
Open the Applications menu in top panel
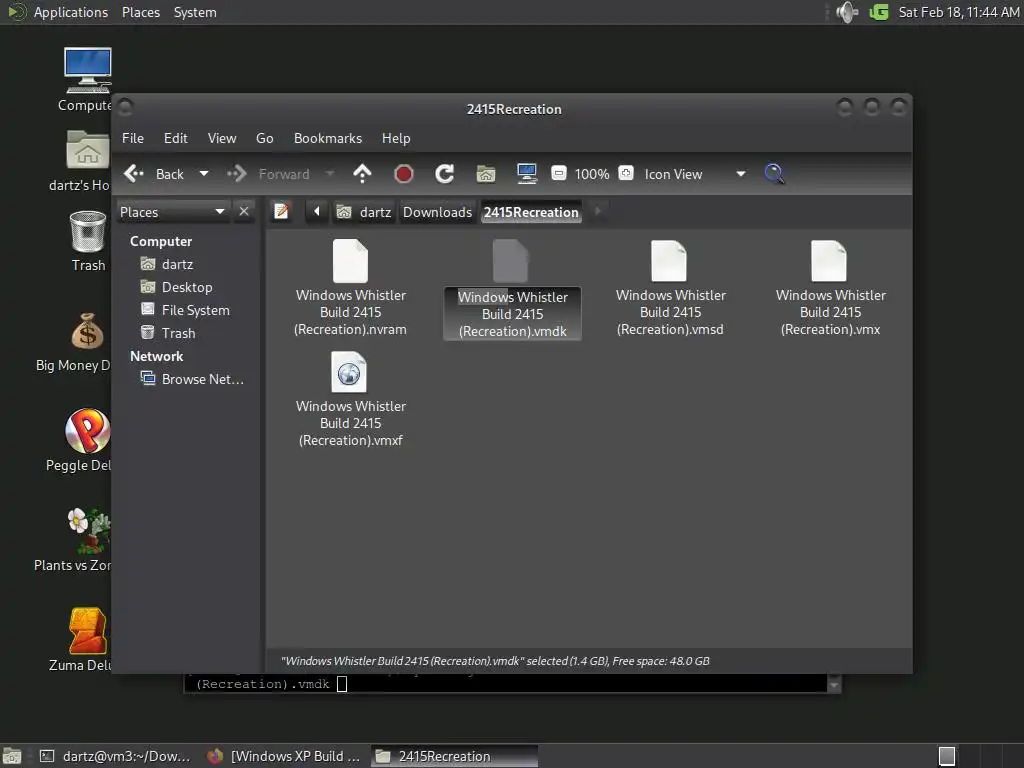[71, 12]
